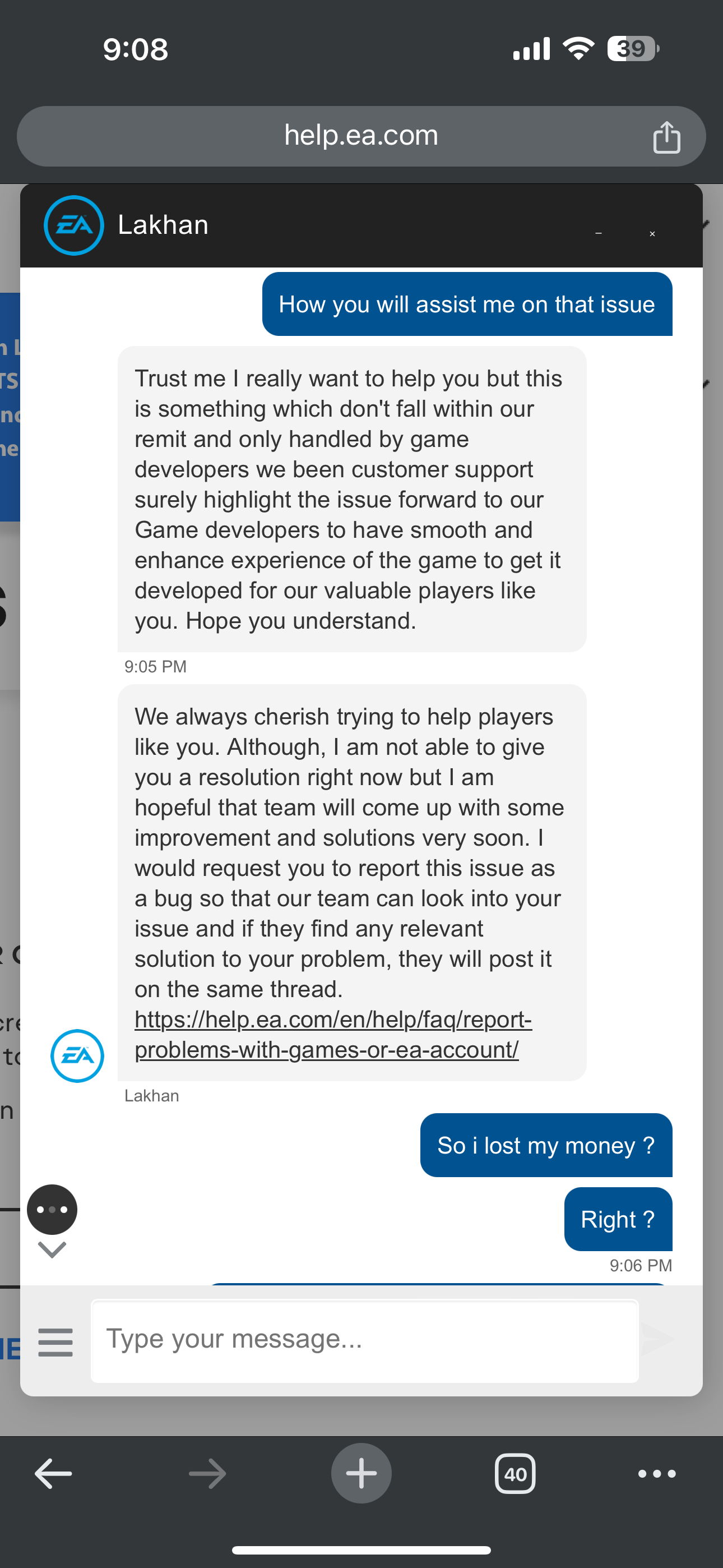723x1568 pixels.
Task: Tap the agent name Lakhan in header
Action: pos(163,225)
